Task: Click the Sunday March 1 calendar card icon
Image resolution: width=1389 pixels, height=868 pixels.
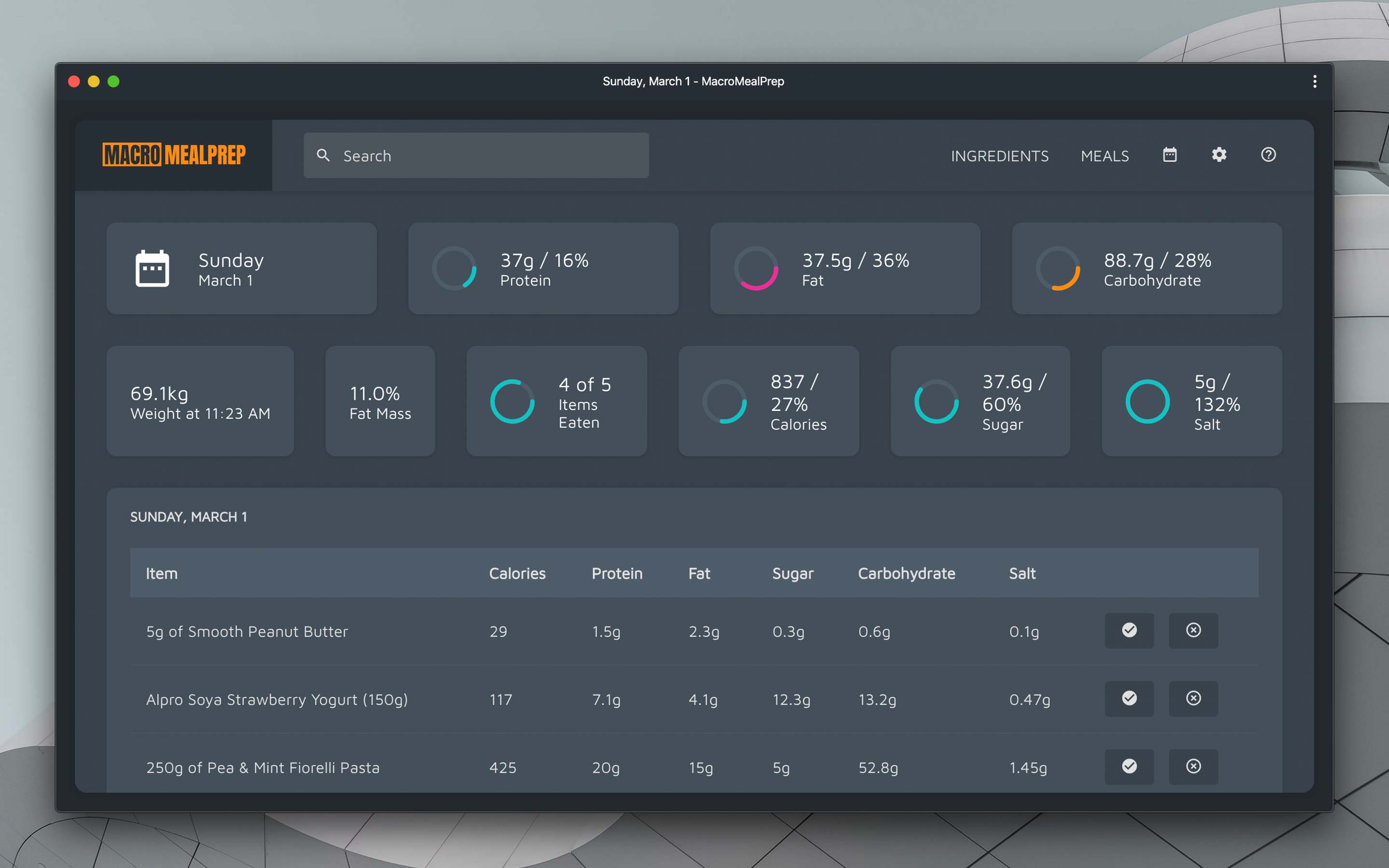Action: tap(152, 269)
